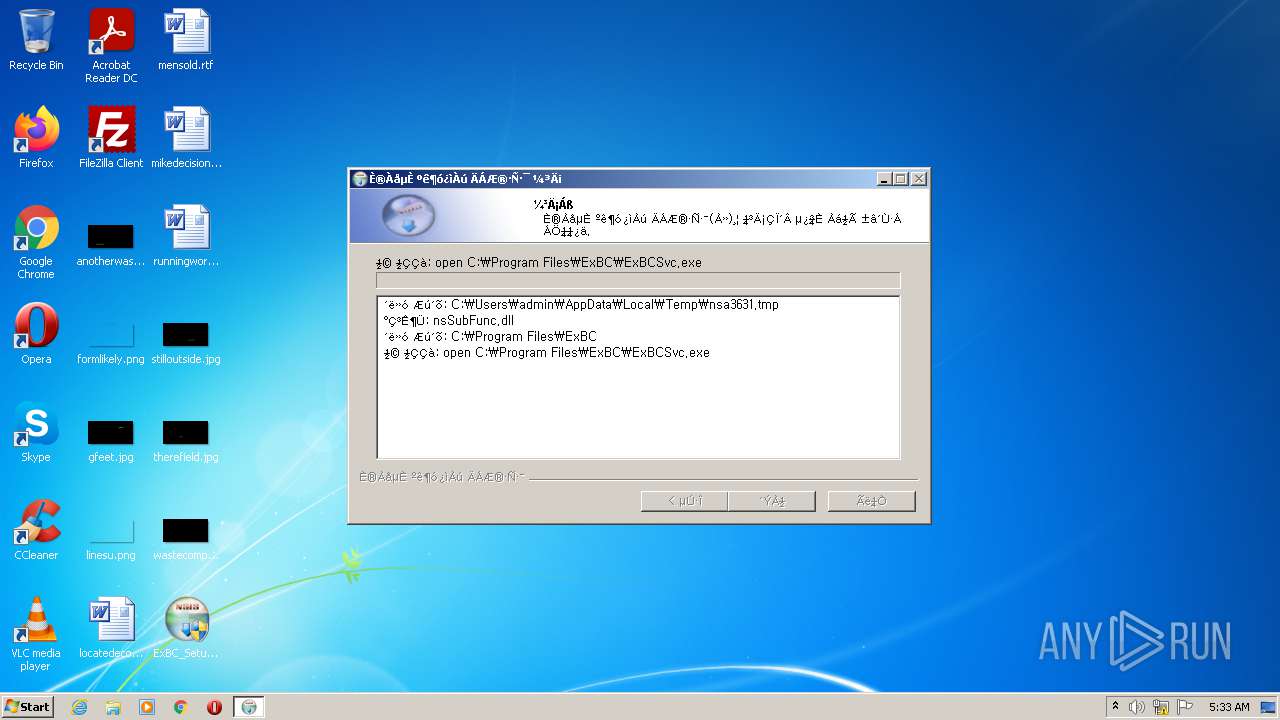Click the installer Next button
The width and height of the screenshot is (1280, 720).
click(x=772, y=501)
